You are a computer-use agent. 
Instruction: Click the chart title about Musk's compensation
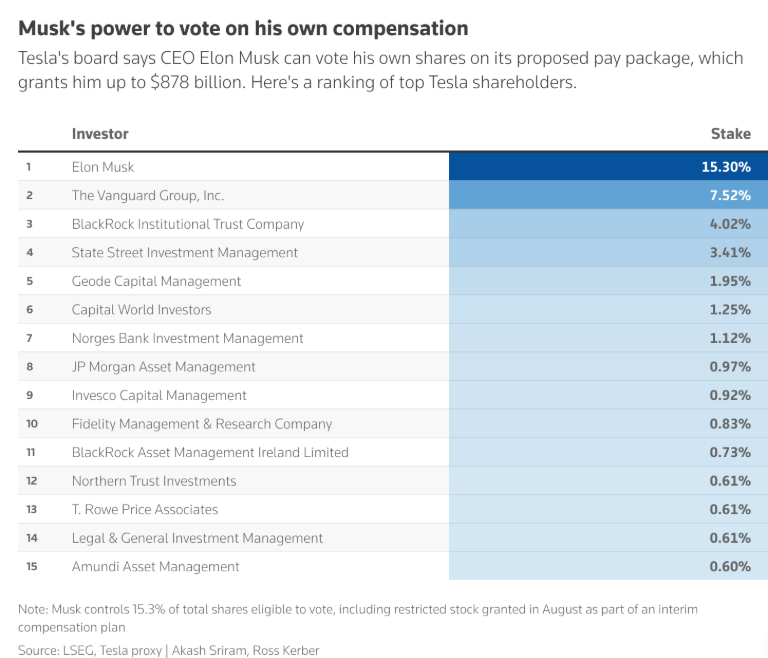click(x=243, y=28)
